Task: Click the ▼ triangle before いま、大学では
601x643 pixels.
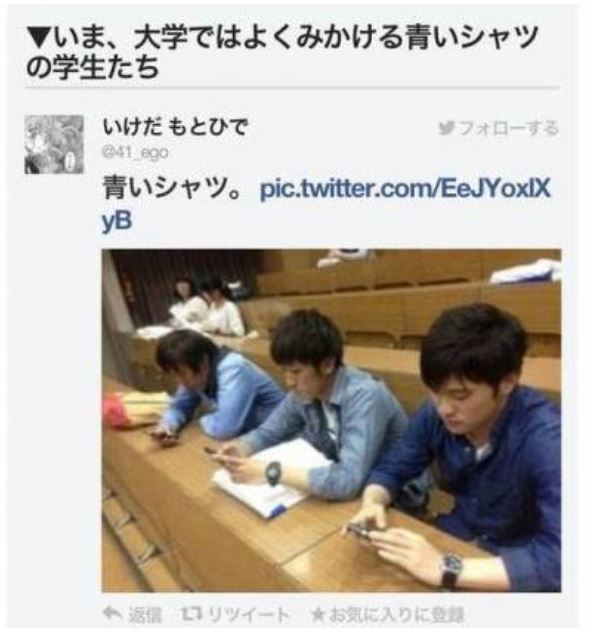Action: pyautogui.click(x=39, y=38)
